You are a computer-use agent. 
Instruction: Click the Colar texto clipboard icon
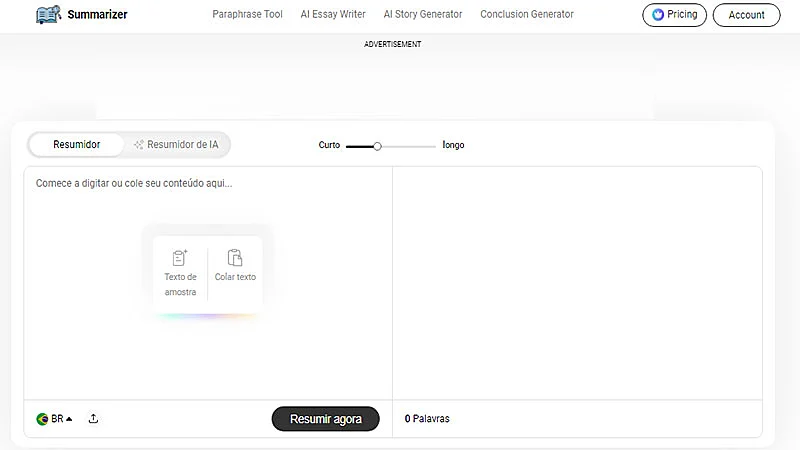pyautogui.click(x=235, y=258)
